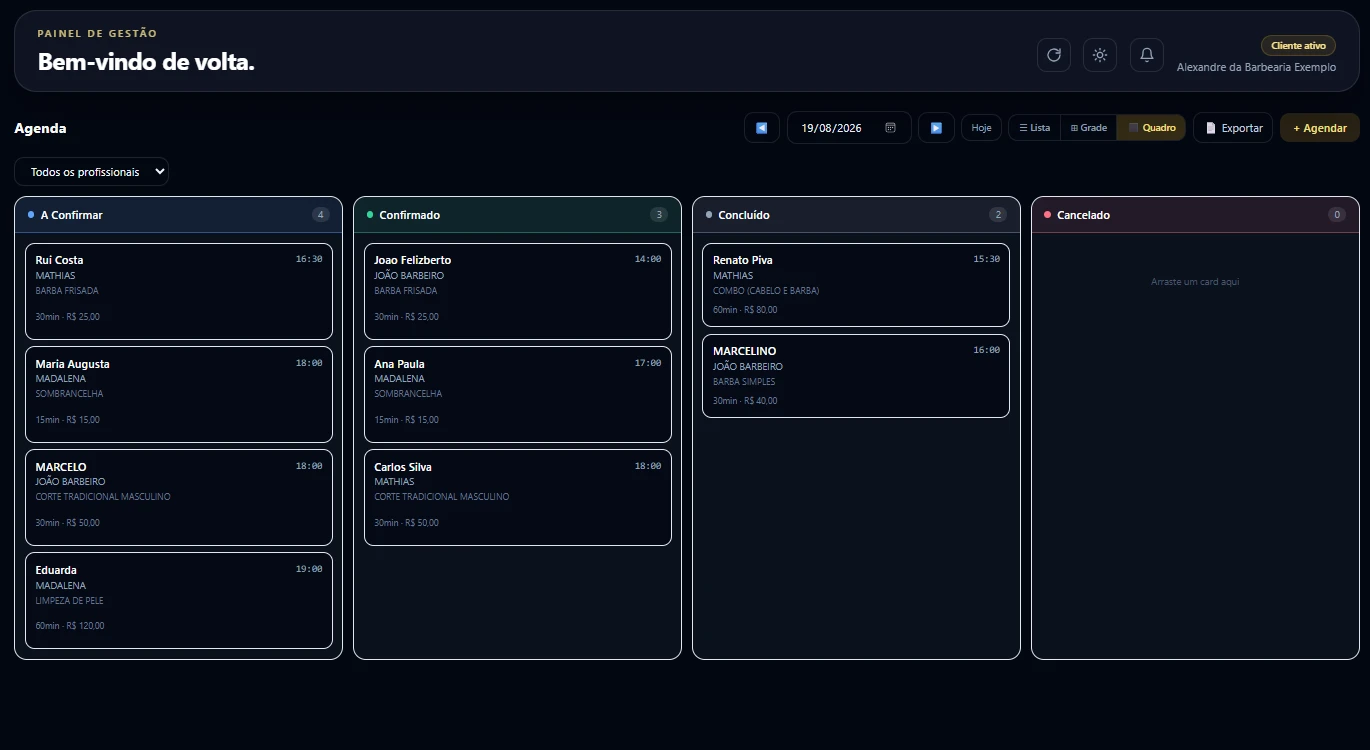Image resolution: width=1370 pixels, height=750 pixels.
Task: Open notifications bell icon
Action: [1147, 55]
